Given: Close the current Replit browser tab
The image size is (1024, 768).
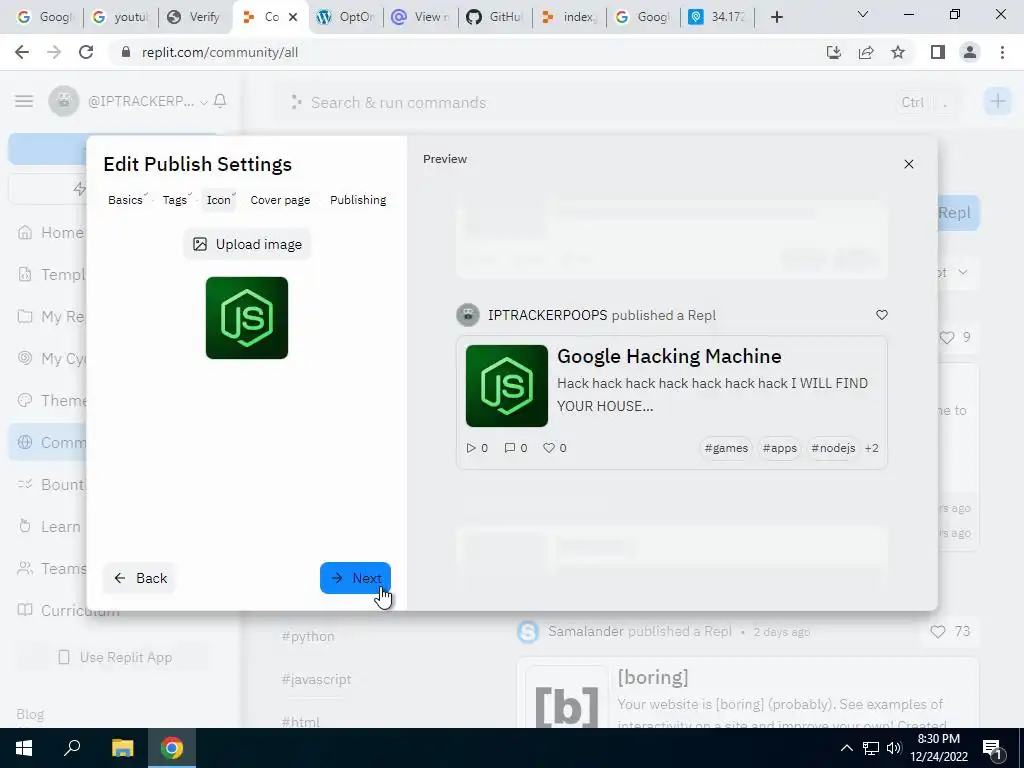Looking at the screenshot, I should point(293,17).
